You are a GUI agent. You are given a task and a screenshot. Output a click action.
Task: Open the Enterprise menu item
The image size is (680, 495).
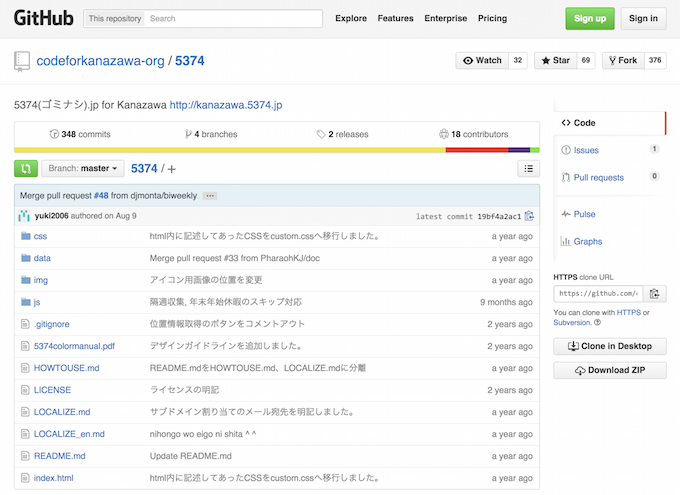[x=446, y=18]
